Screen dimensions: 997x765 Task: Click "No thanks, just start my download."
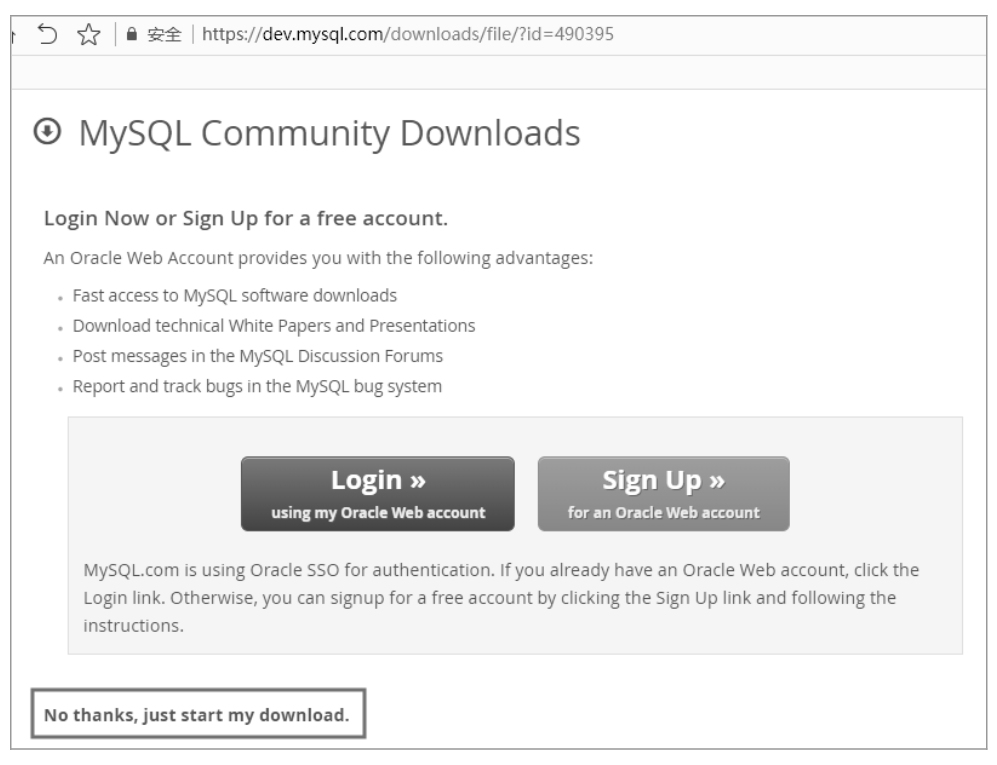(197, 715)
